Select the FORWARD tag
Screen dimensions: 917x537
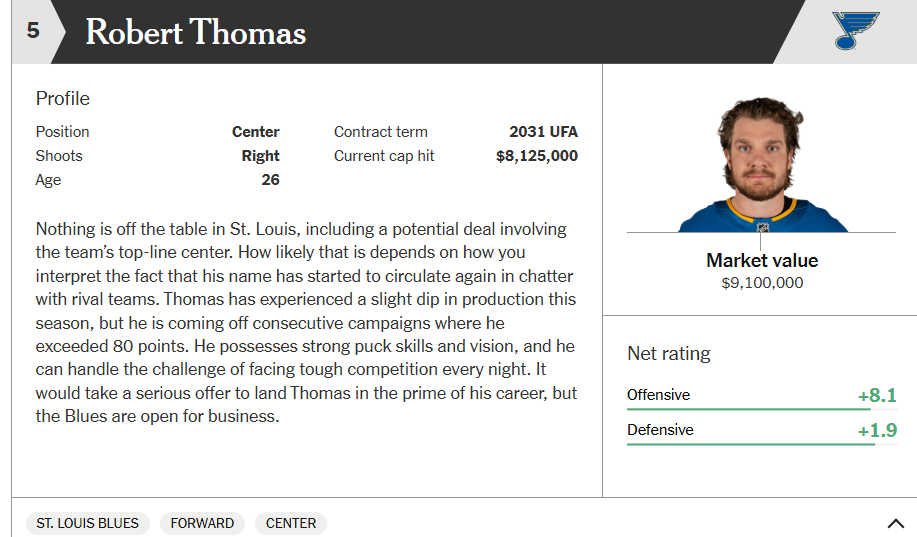pyautogui.click(x=202, y=523)
